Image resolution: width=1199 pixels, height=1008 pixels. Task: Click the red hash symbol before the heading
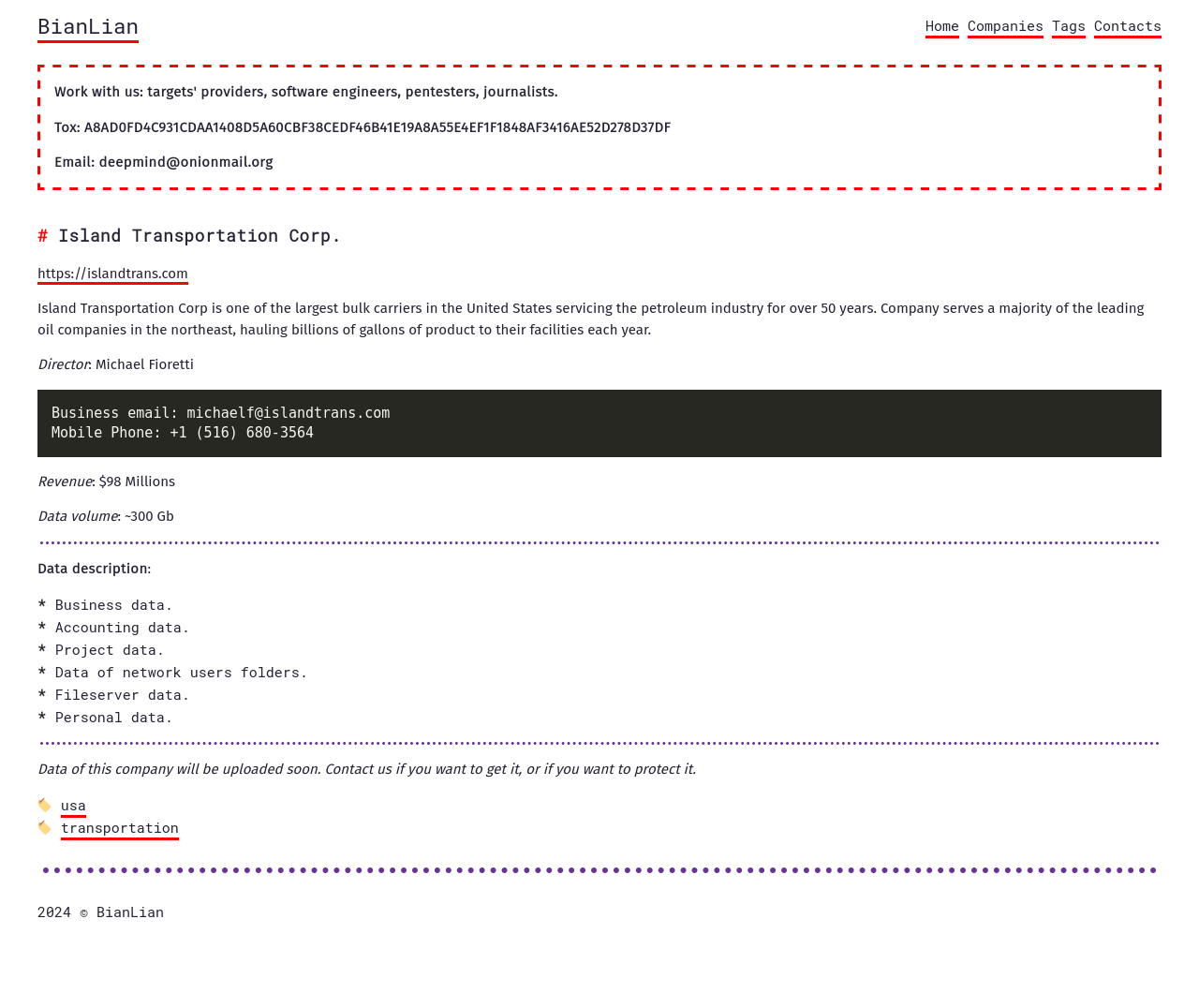(42, 236)
